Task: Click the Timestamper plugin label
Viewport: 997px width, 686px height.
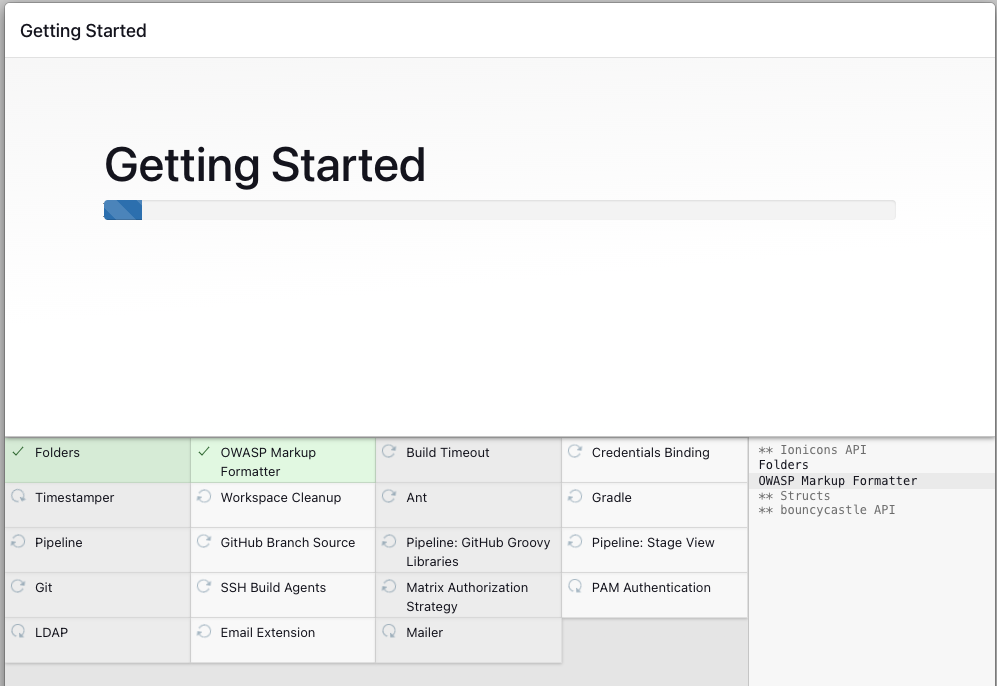Action: [74, 498]
